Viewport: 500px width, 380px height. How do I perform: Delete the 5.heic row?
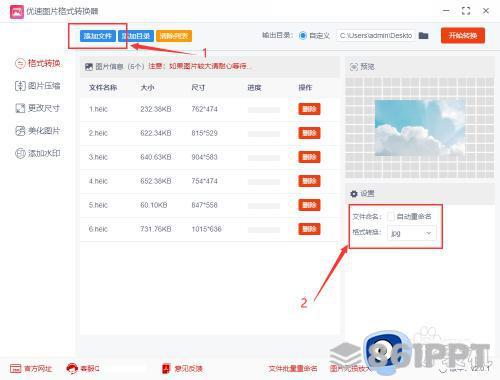point(309,205)
